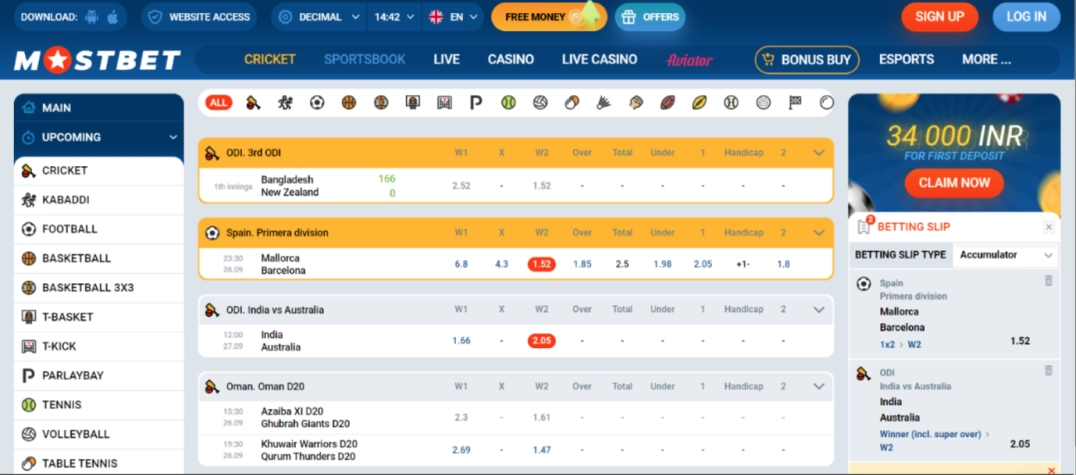Select the table tennis icon in the filter row
The image size is (1076, 475).
pos(572,103)
